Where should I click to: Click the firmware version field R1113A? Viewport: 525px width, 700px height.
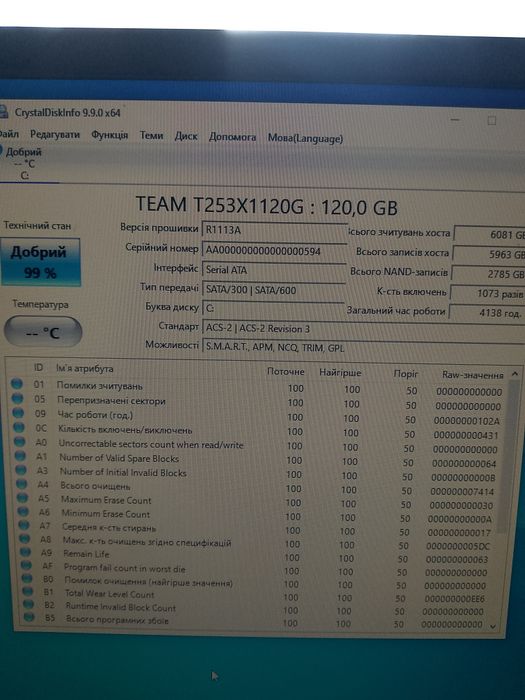coord(274,230)
